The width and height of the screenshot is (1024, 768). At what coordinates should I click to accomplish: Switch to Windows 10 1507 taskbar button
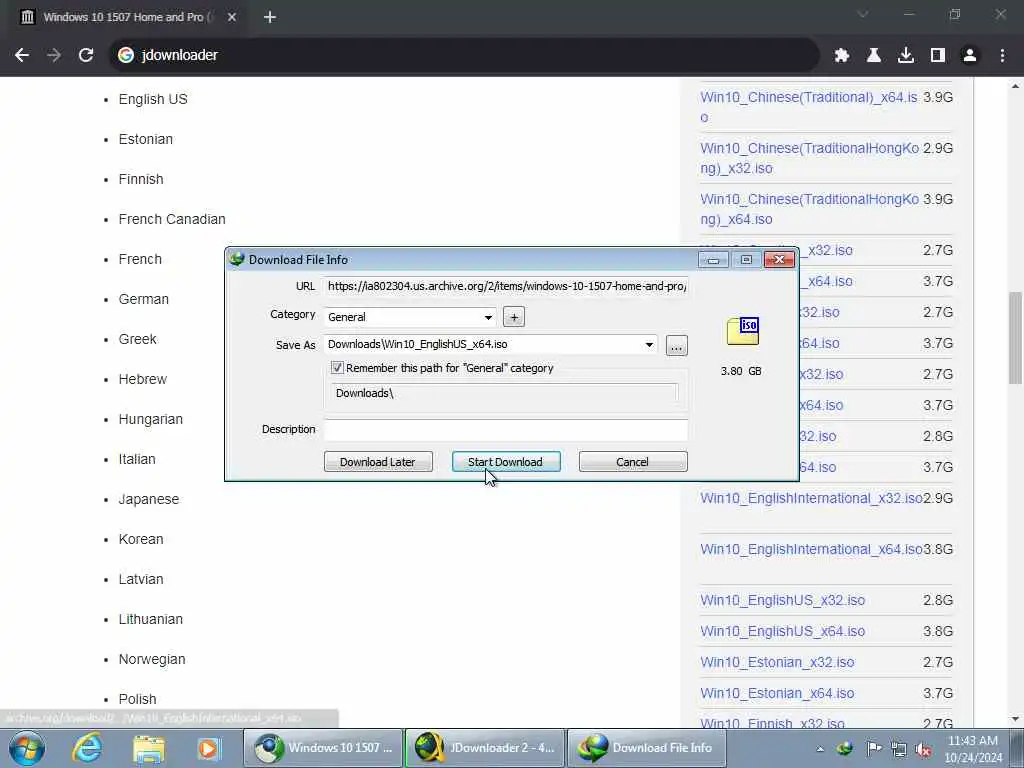click(x=323, y=748)
